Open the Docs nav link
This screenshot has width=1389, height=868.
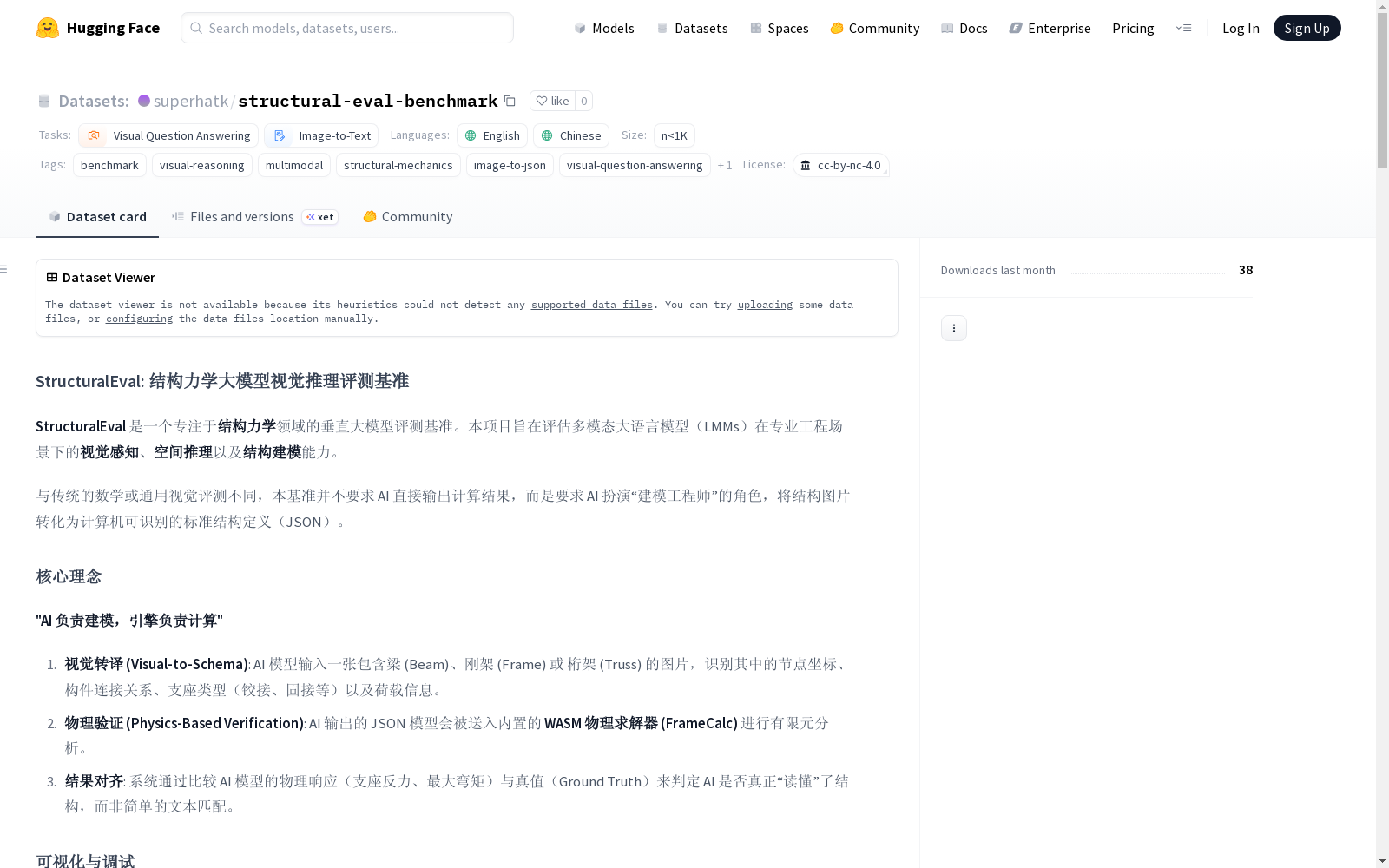(x=964, y=28)
